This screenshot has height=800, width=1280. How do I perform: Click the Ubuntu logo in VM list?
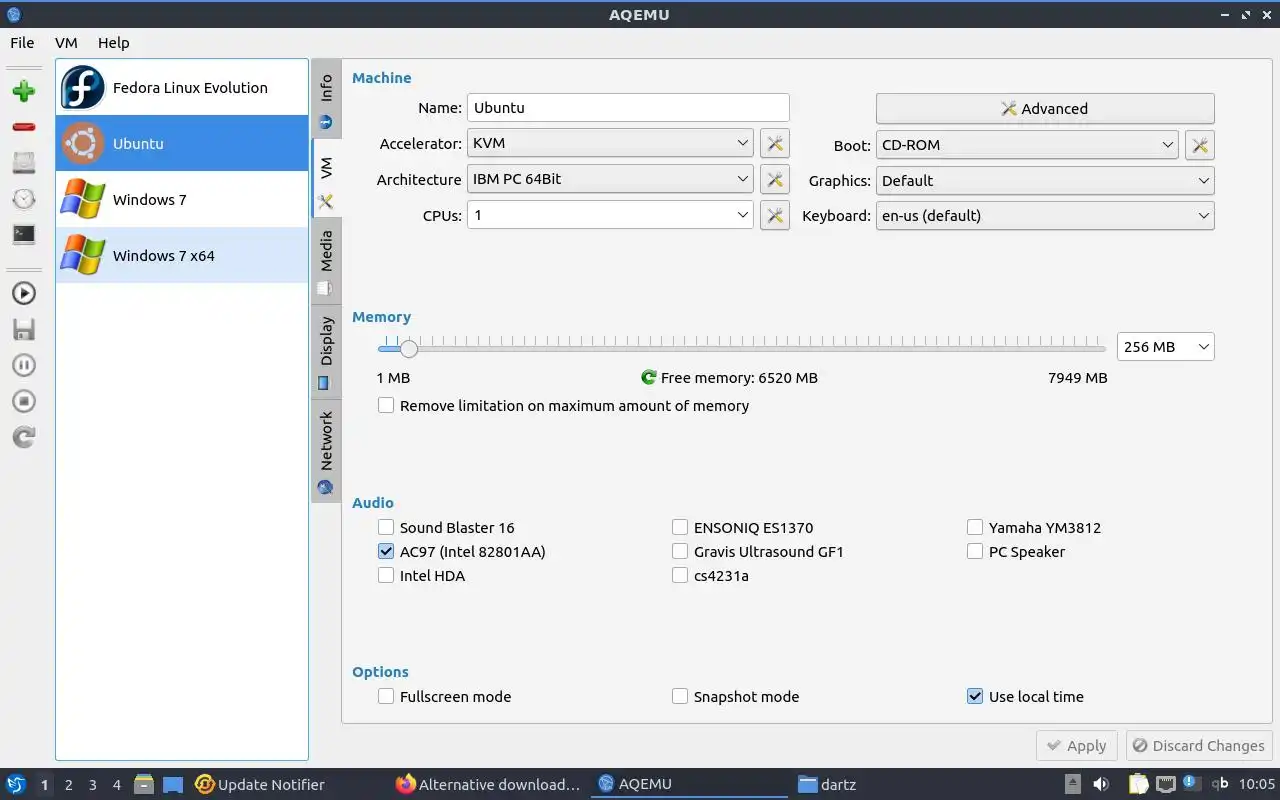point(83,143)
